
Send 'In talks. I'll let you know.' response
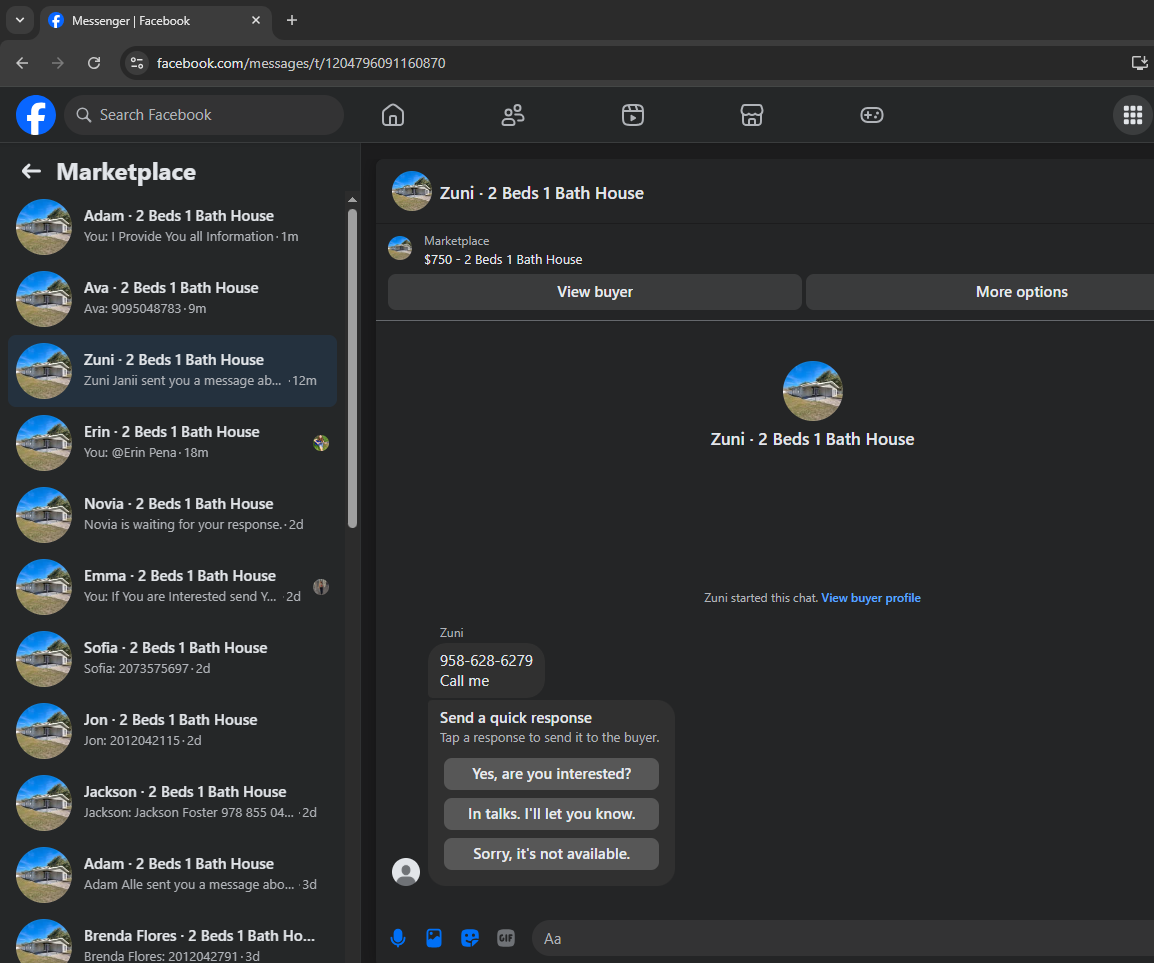[551, 814]
